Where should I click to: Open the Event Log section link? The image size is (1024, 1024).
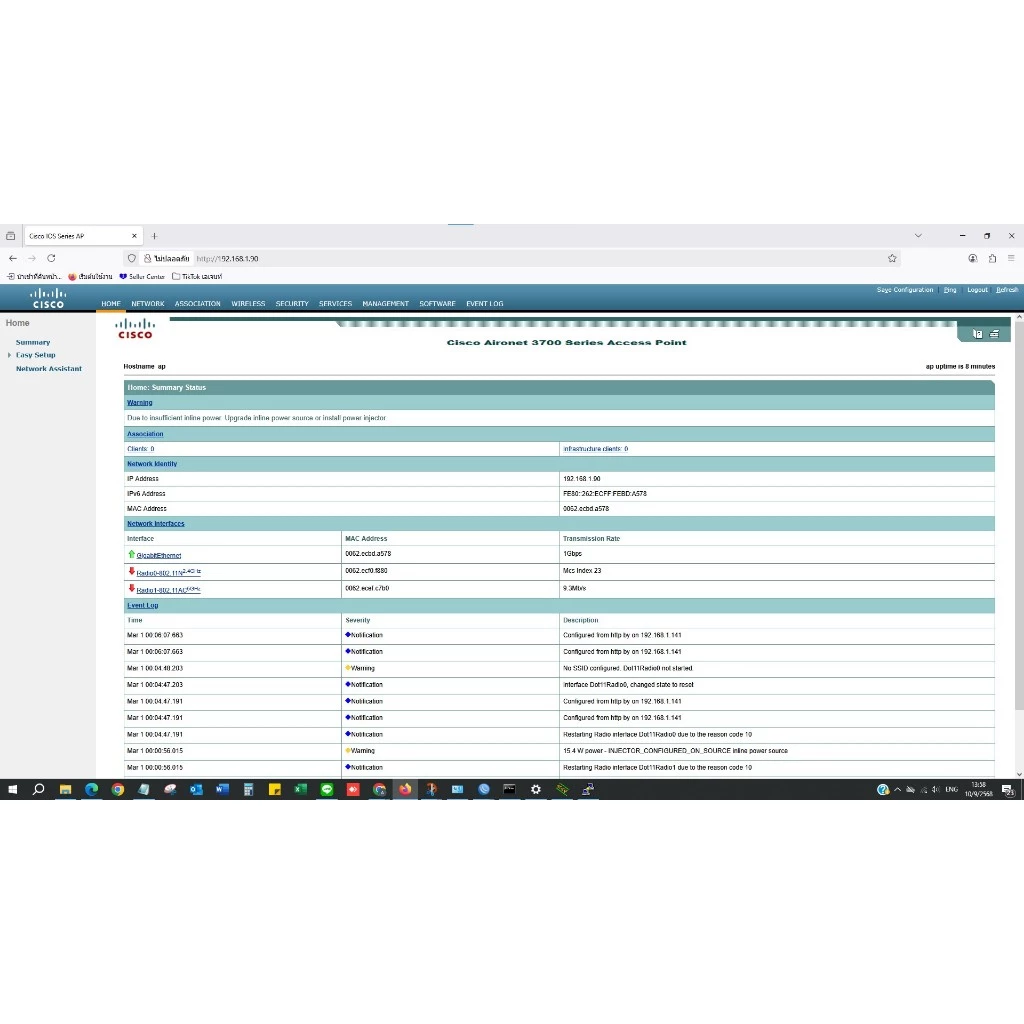(142, 606)
